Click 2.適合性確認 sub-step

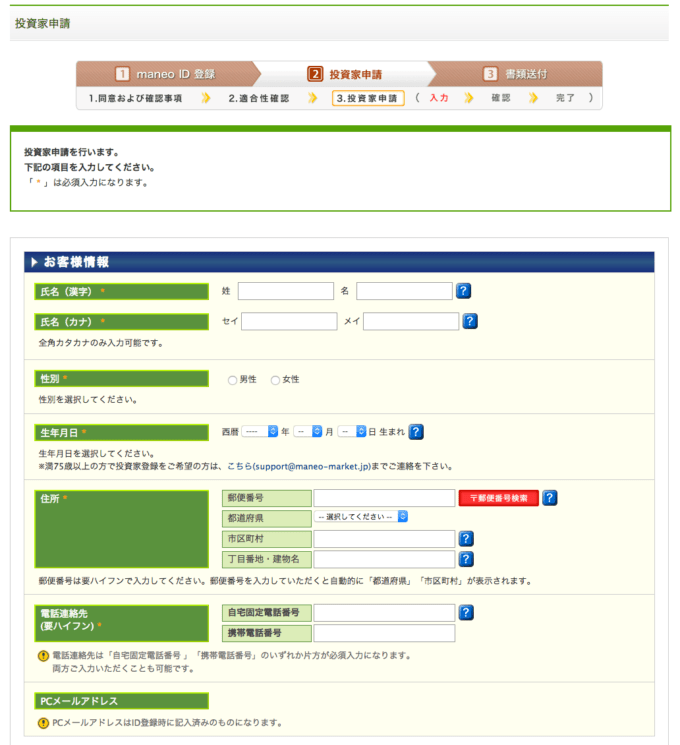click(259, 98)
